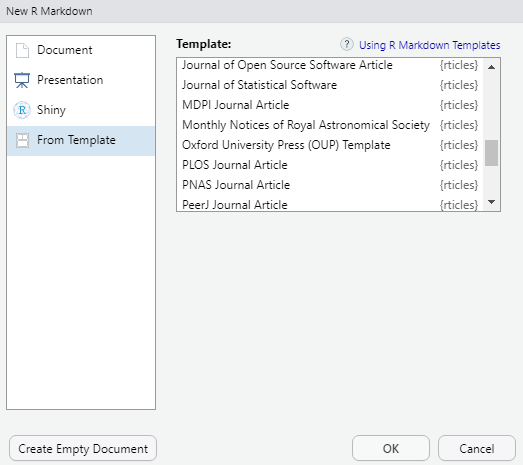
Task: Open Using R Markdown Templates link
Action: click(430, 45)
